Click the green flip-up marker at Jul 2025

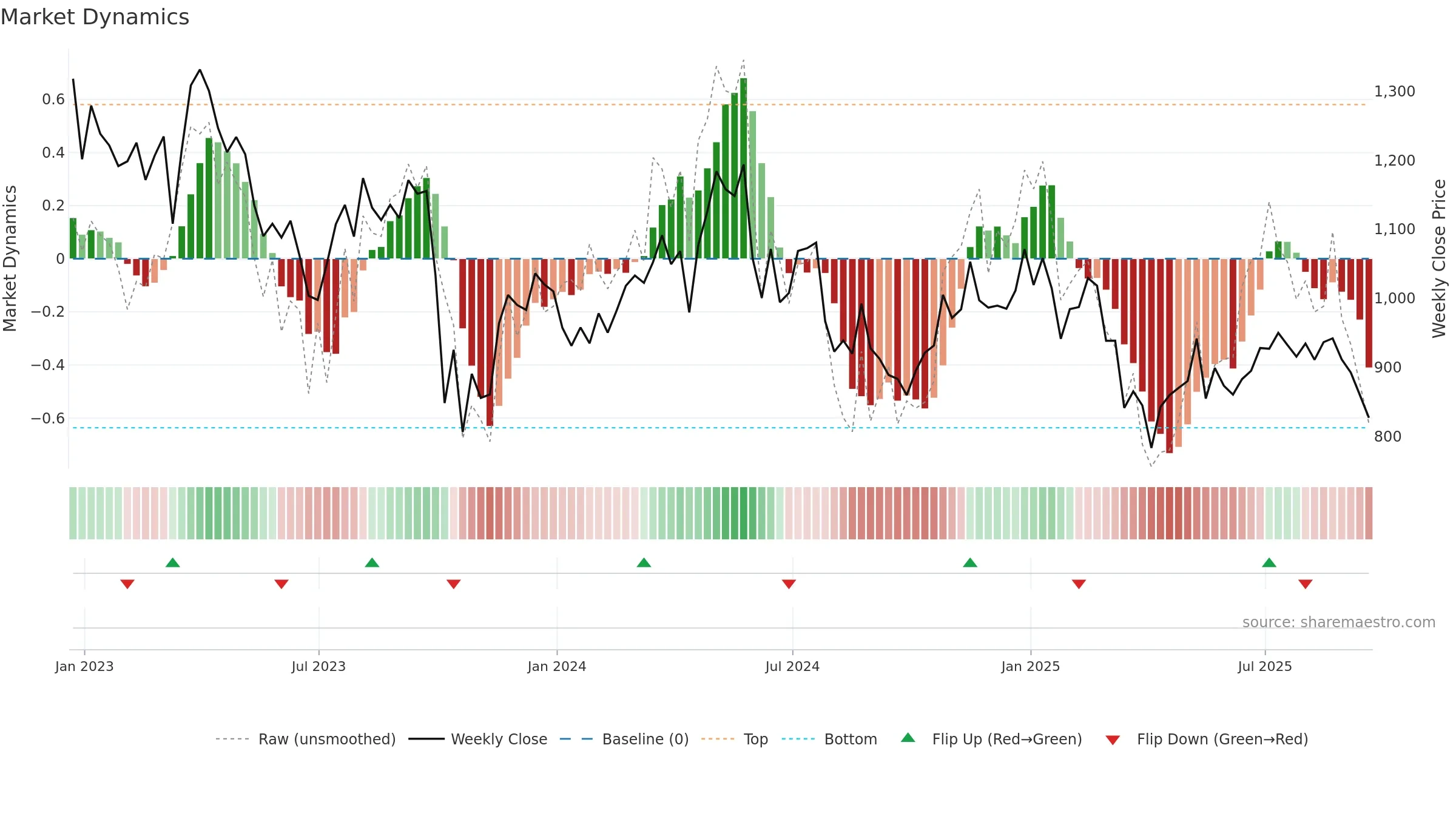[x=1269, y=562]
